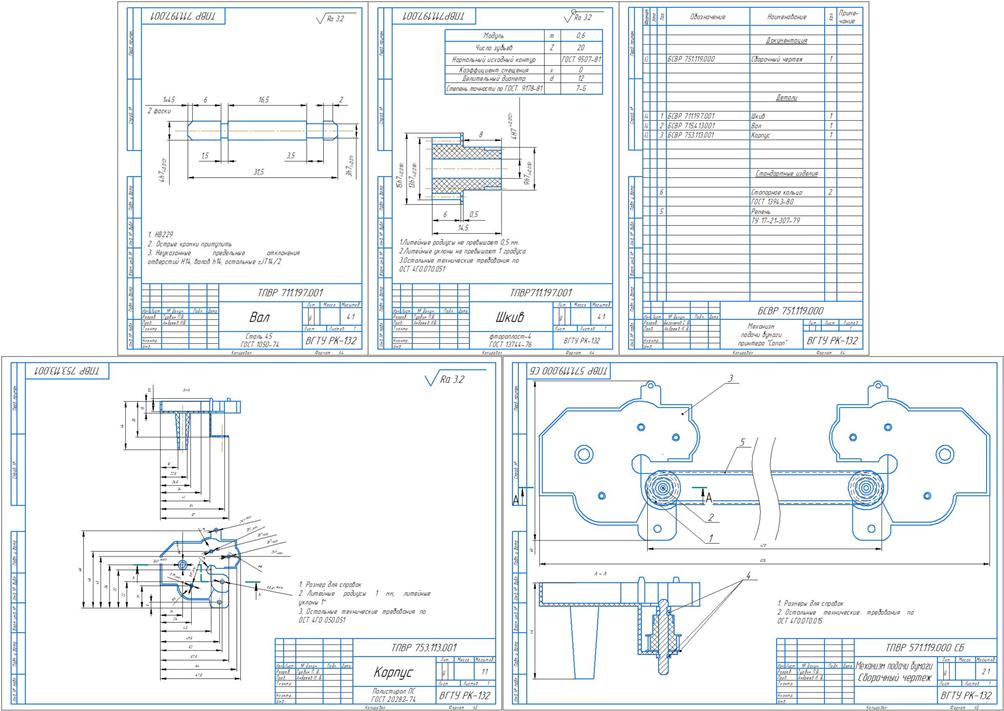Click '1. HB229' note on the Вал drawing

(x=160, y=235)
